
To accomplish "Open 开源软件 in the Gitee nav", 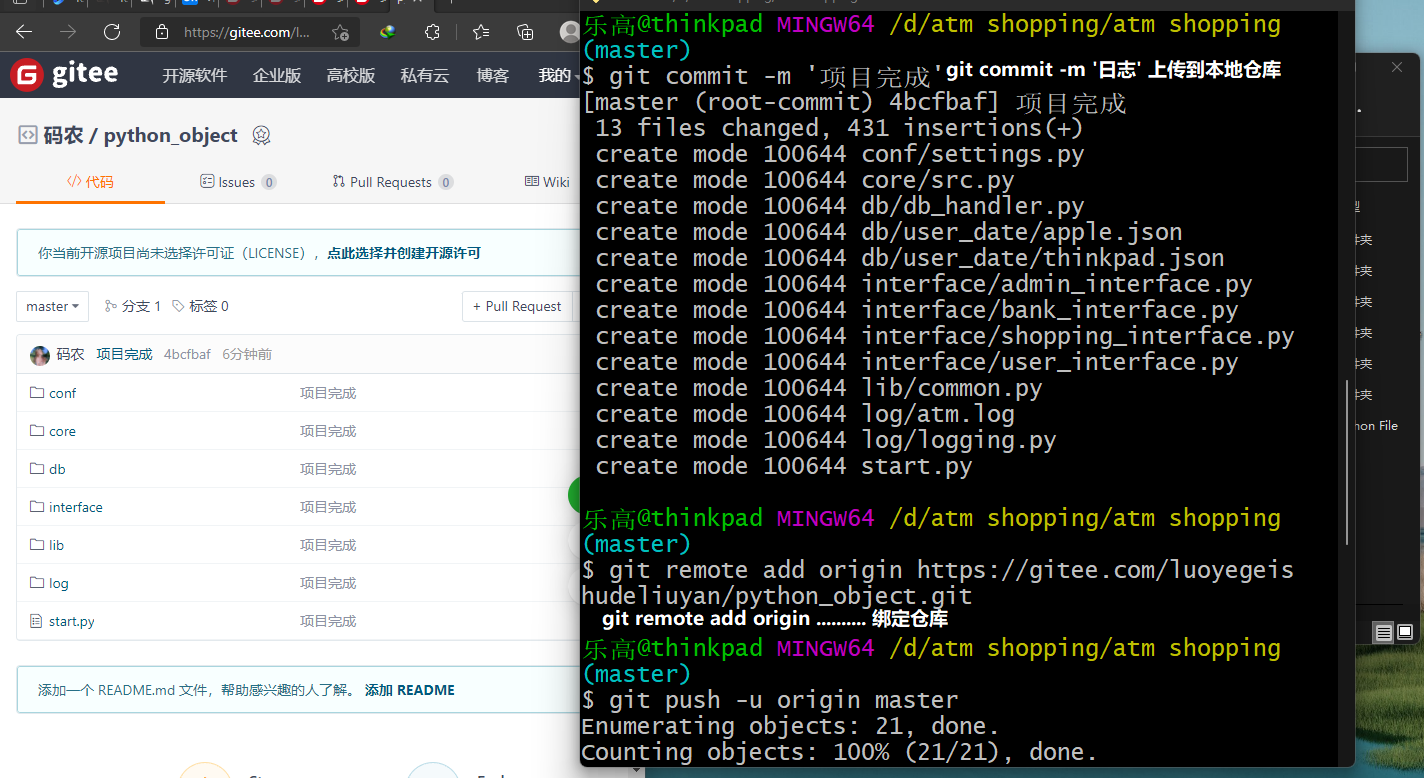I will coord(195,75).
